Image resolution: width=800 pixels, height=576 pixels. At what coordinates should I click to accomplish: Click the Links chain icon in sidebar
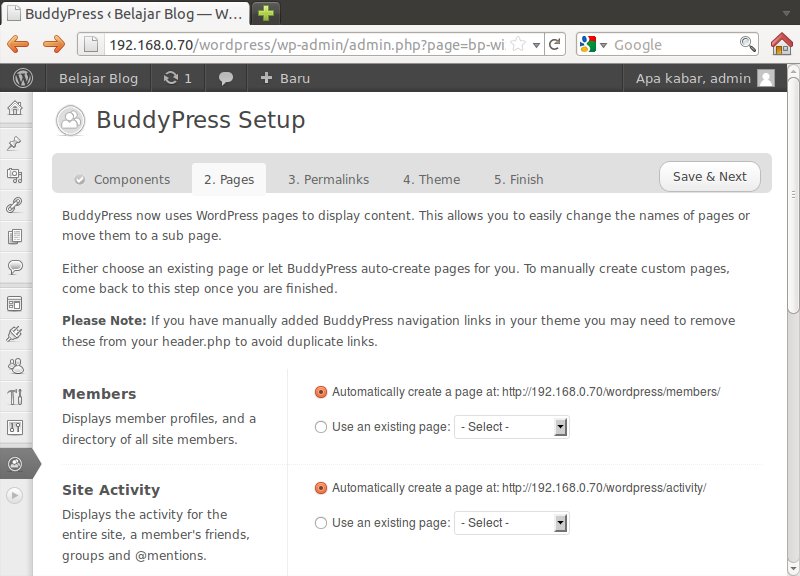[15, 206]
